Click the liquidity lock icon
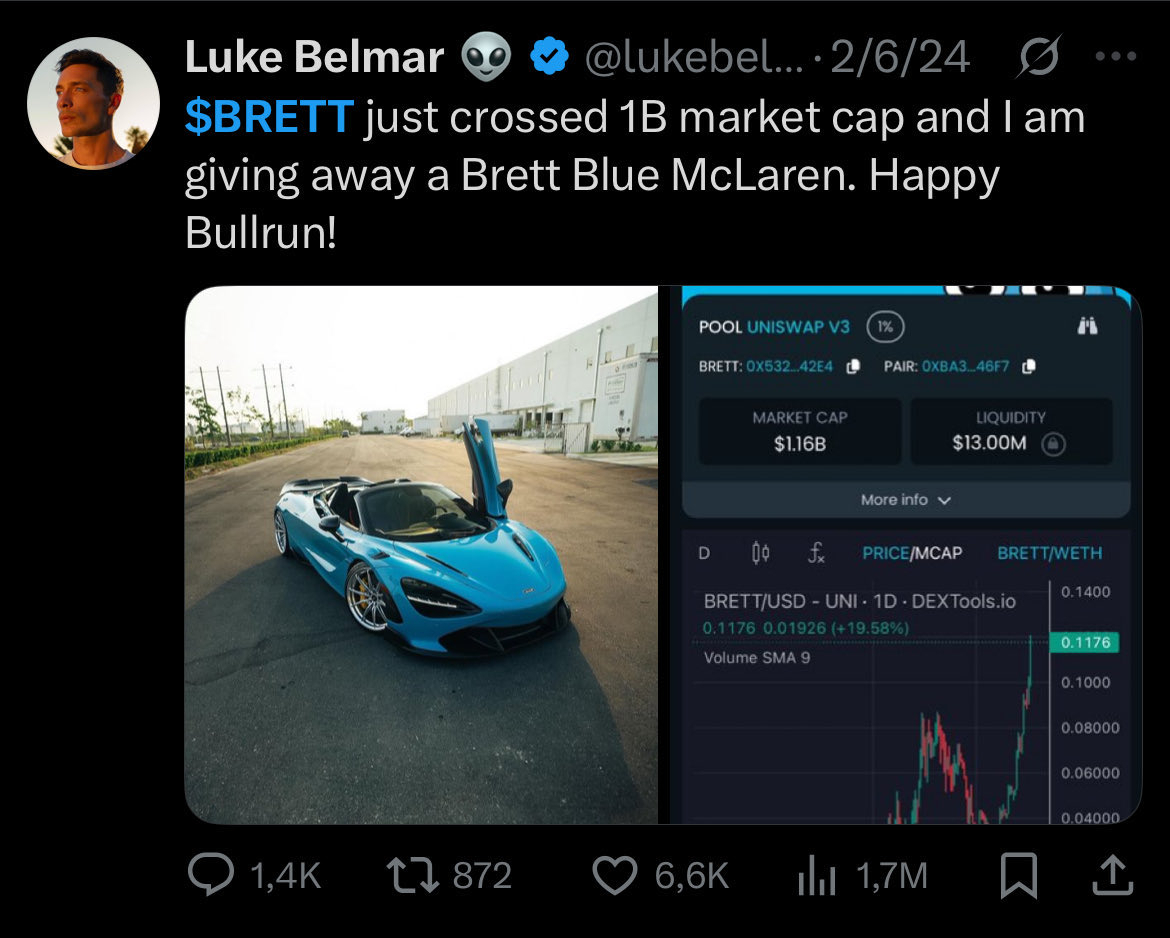This screenshot has height=938, width=1170. (1052, 443)
